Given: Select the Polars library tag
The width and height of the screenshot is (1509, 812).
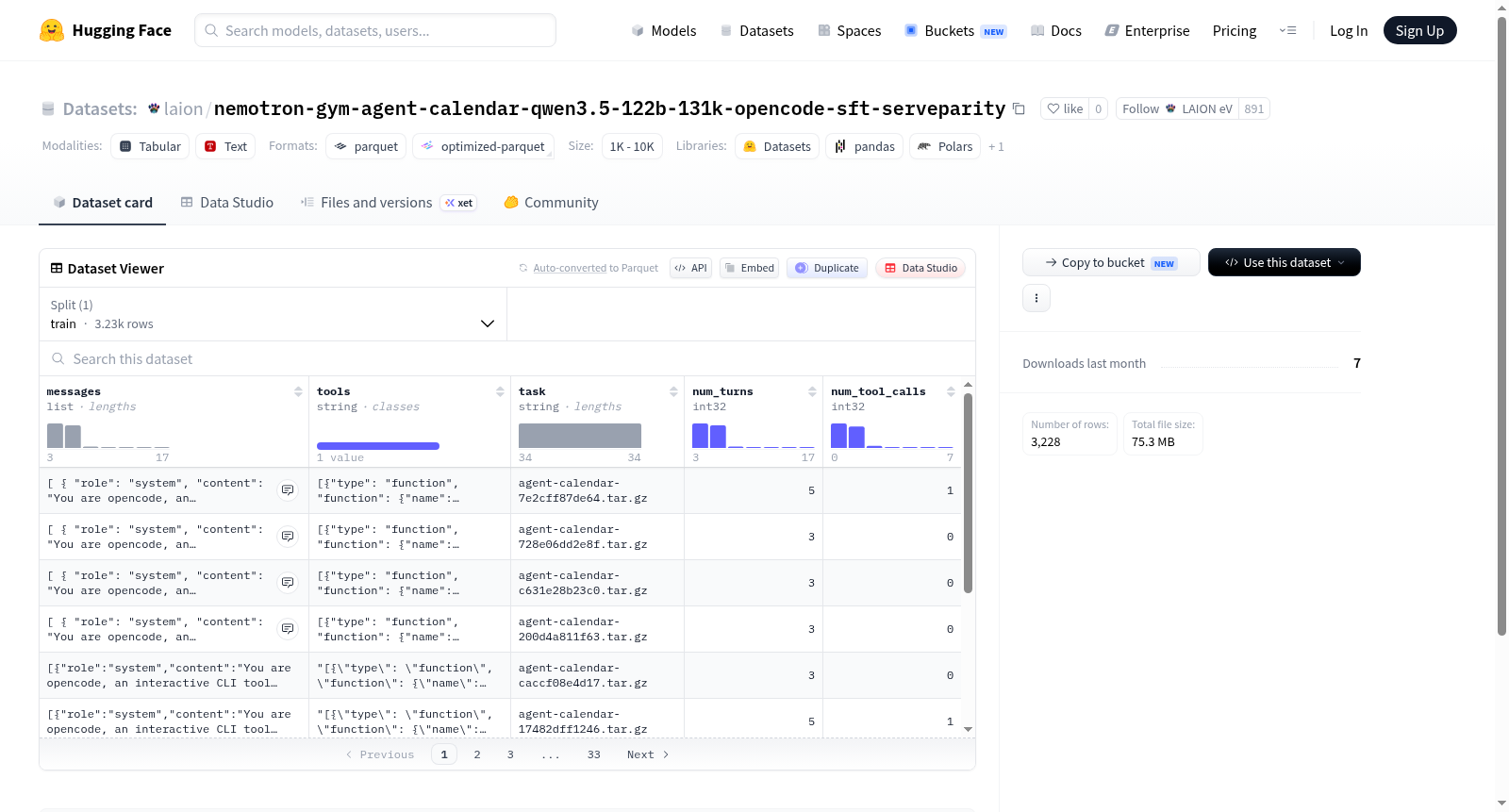Looking at the screenshot, I should tap(945, 146).
